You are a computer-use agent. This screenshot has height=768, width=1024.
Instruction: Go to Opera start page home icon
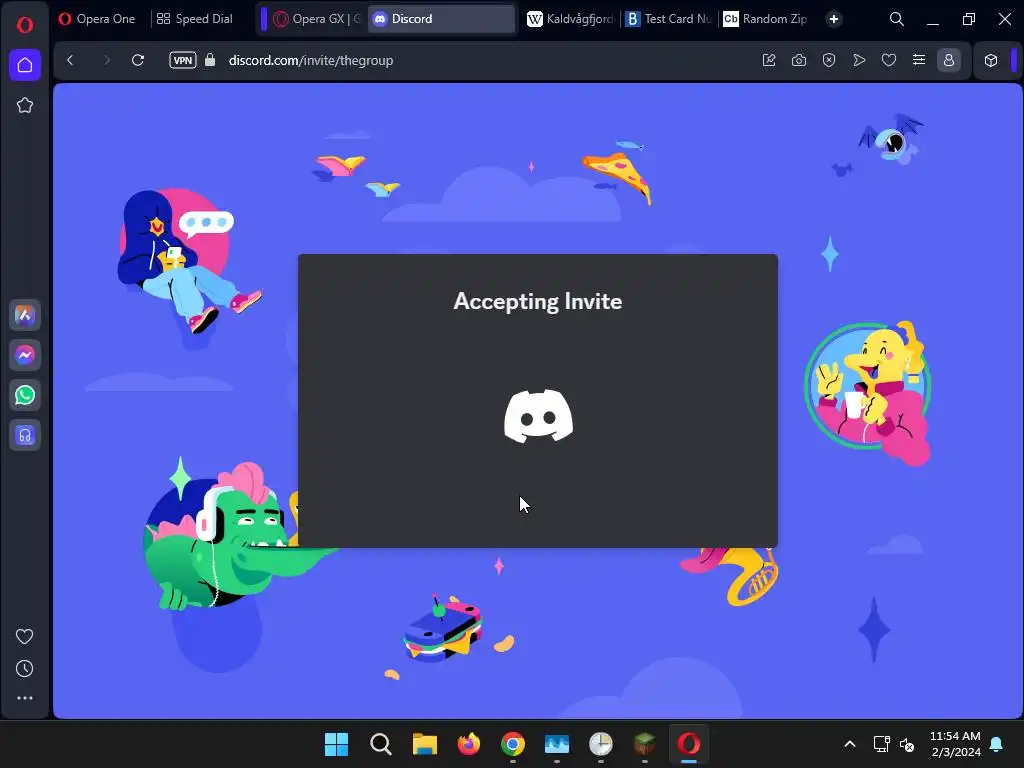[25, 65]
